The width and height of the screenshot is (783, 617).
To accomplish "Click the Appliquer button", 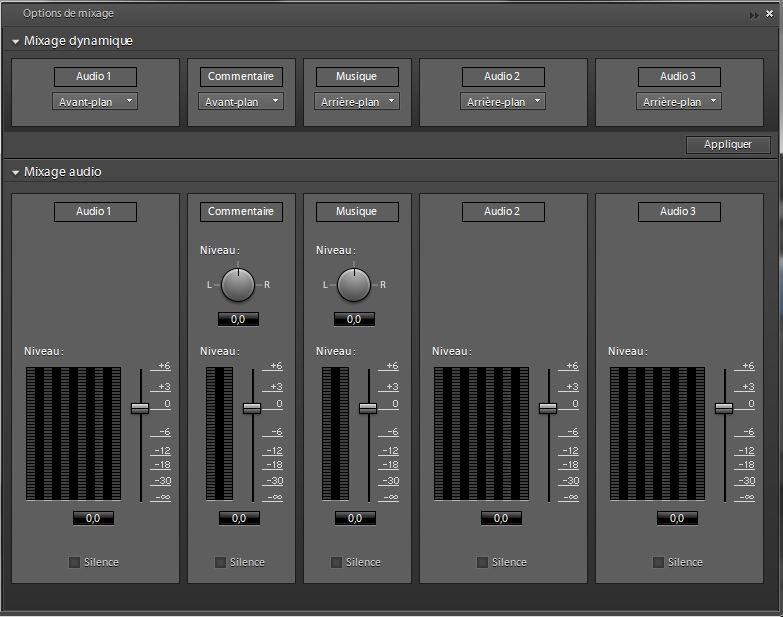I will pos(728,144).
